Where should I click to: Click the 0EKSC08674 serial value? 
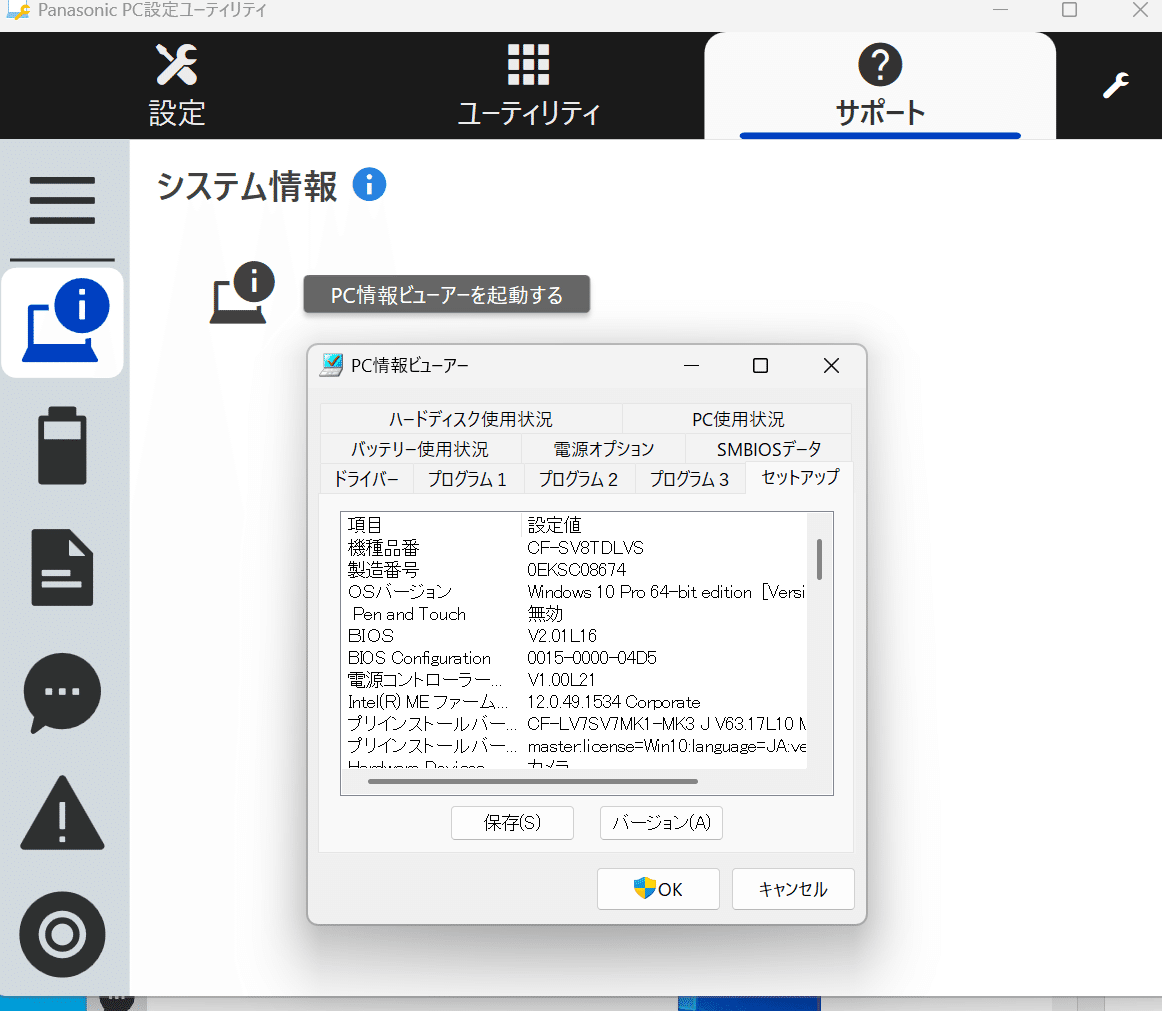577,570
